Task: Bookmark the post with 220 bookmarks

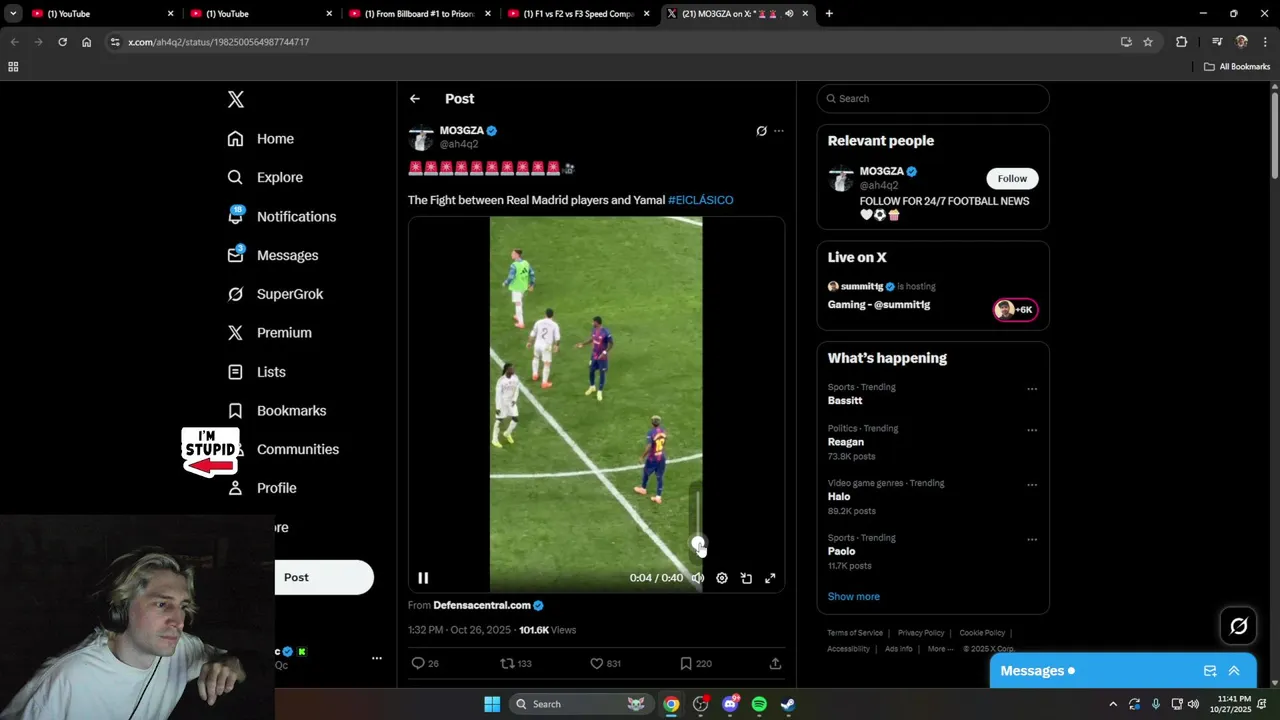Action: [x=695, y=663]
